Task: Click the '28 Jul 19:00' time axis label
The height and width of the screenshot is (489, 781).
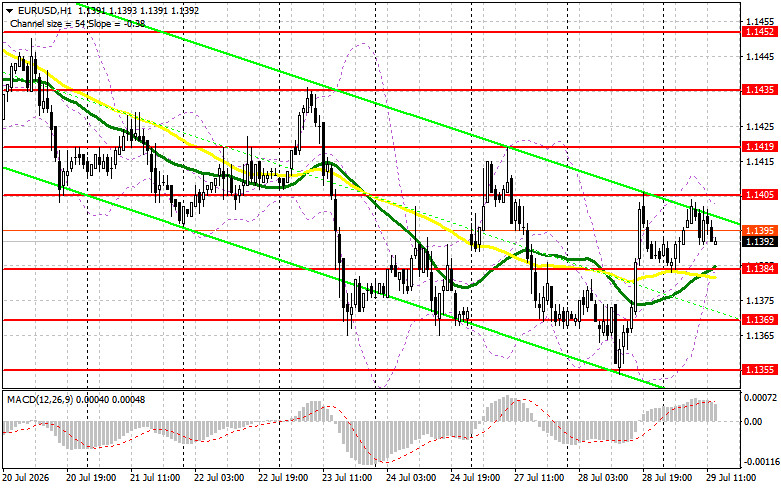Action: tap(667, 478)
